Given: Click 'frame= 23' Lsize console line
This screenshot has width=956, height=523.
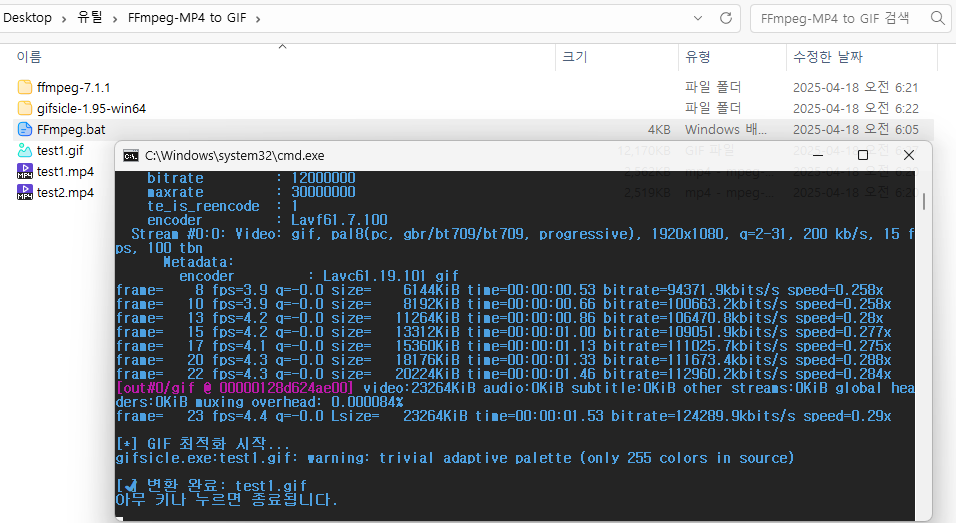Looking at the screenshot, I should [504, 416].
